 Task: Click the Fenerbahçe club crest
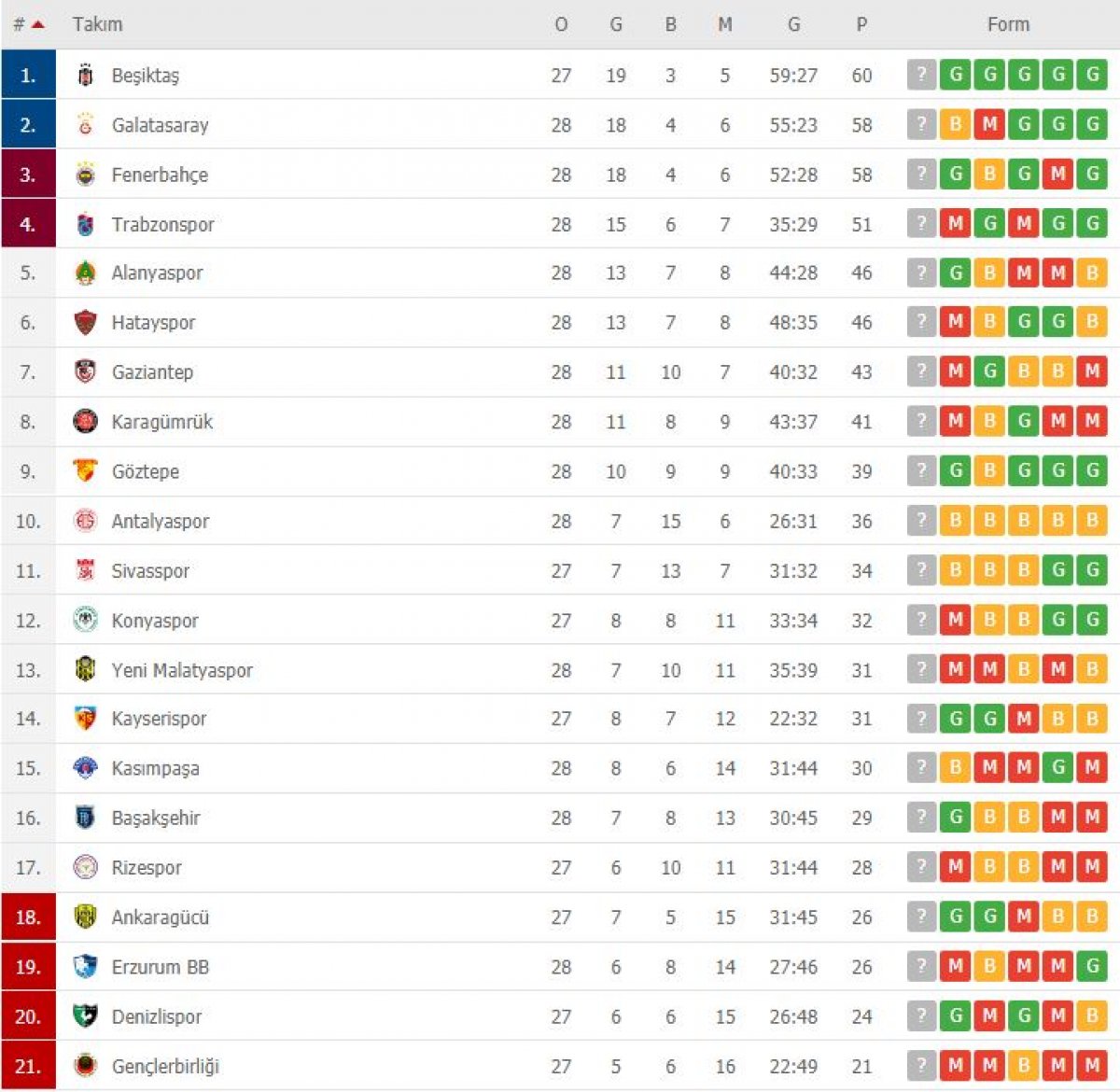[85, 175]
